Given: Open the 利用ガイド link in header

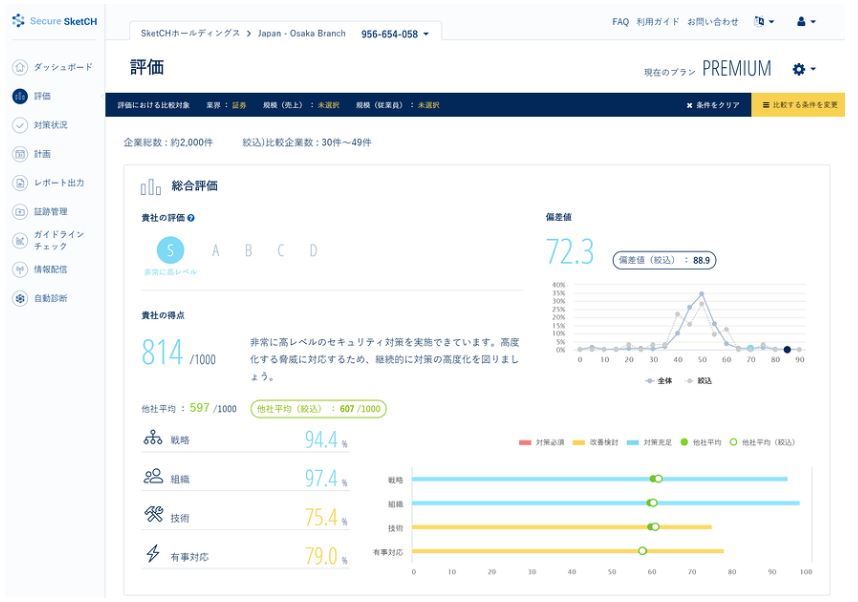Looking at the screenshot, I should pos(657,21).
